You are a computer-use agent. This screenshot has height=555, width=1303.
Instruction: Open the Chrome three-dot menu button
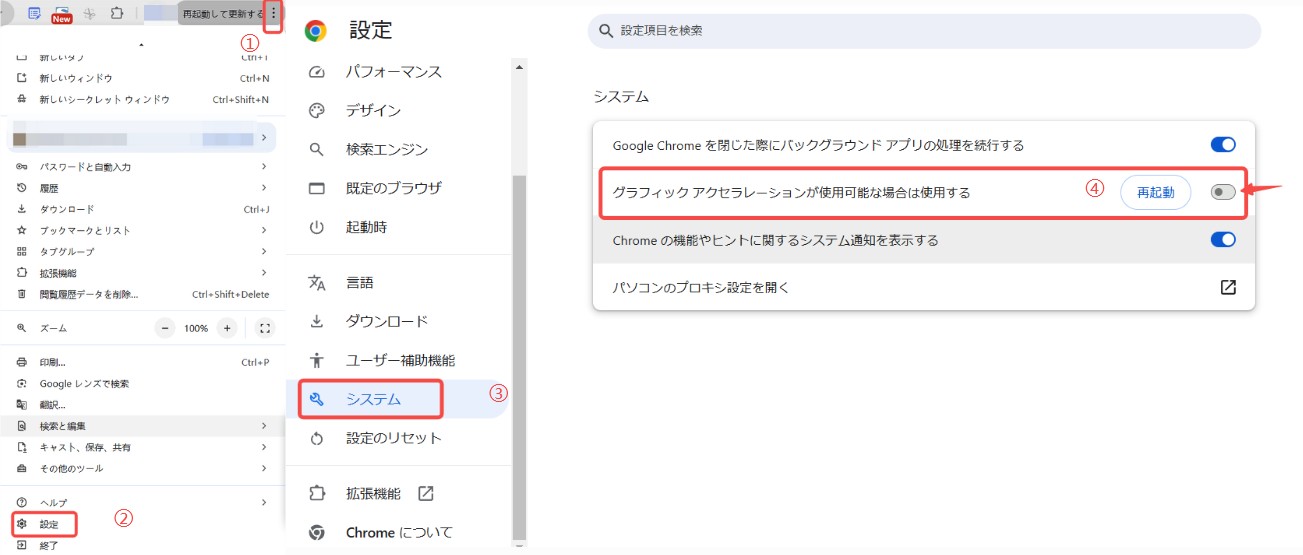pos(274,14)
